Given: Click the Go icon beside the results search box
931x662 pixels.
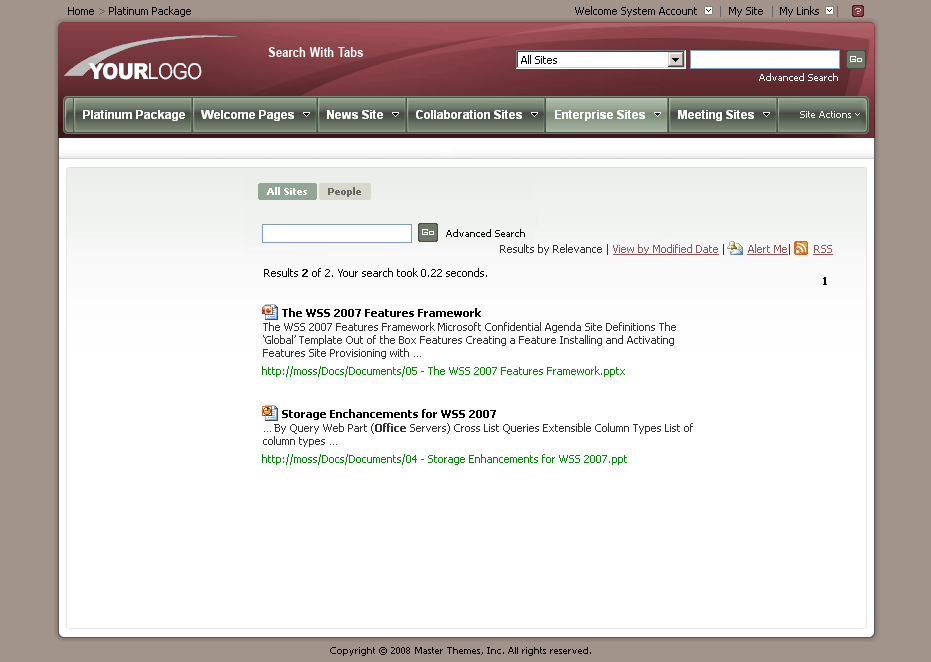Looking at the screenshot, I should point(428,232).
